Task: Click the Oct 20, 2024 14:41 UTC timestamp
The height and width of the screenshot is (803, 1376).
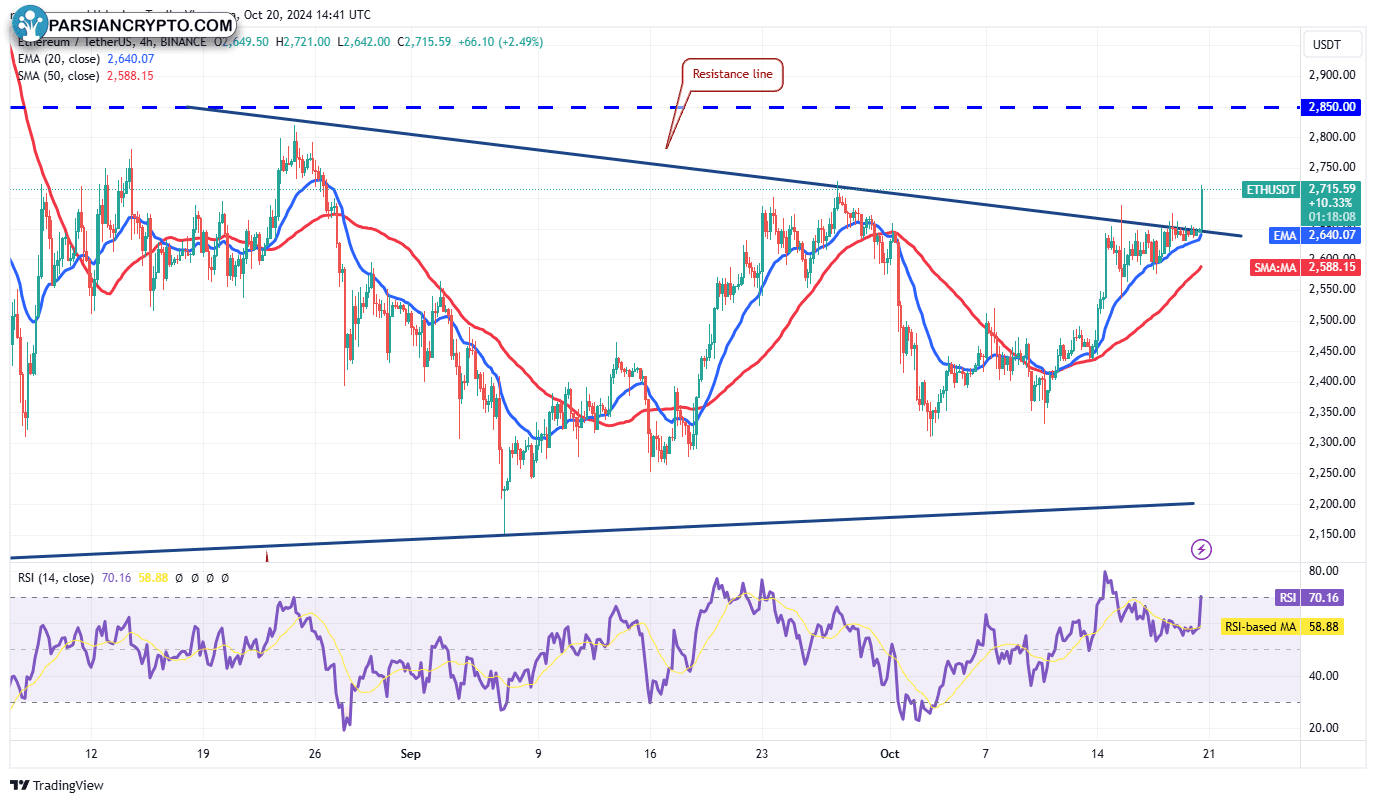Action: pos(308,14)
